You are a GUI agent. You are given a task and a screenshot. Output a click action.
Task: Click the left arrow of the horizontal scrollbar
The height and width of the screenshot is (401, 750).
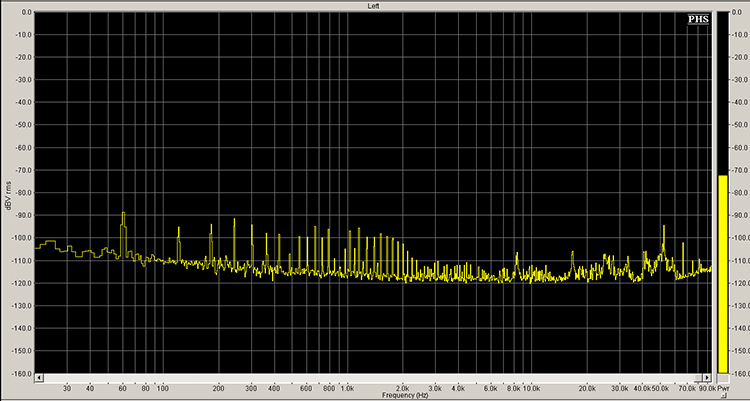coord(40,379)
